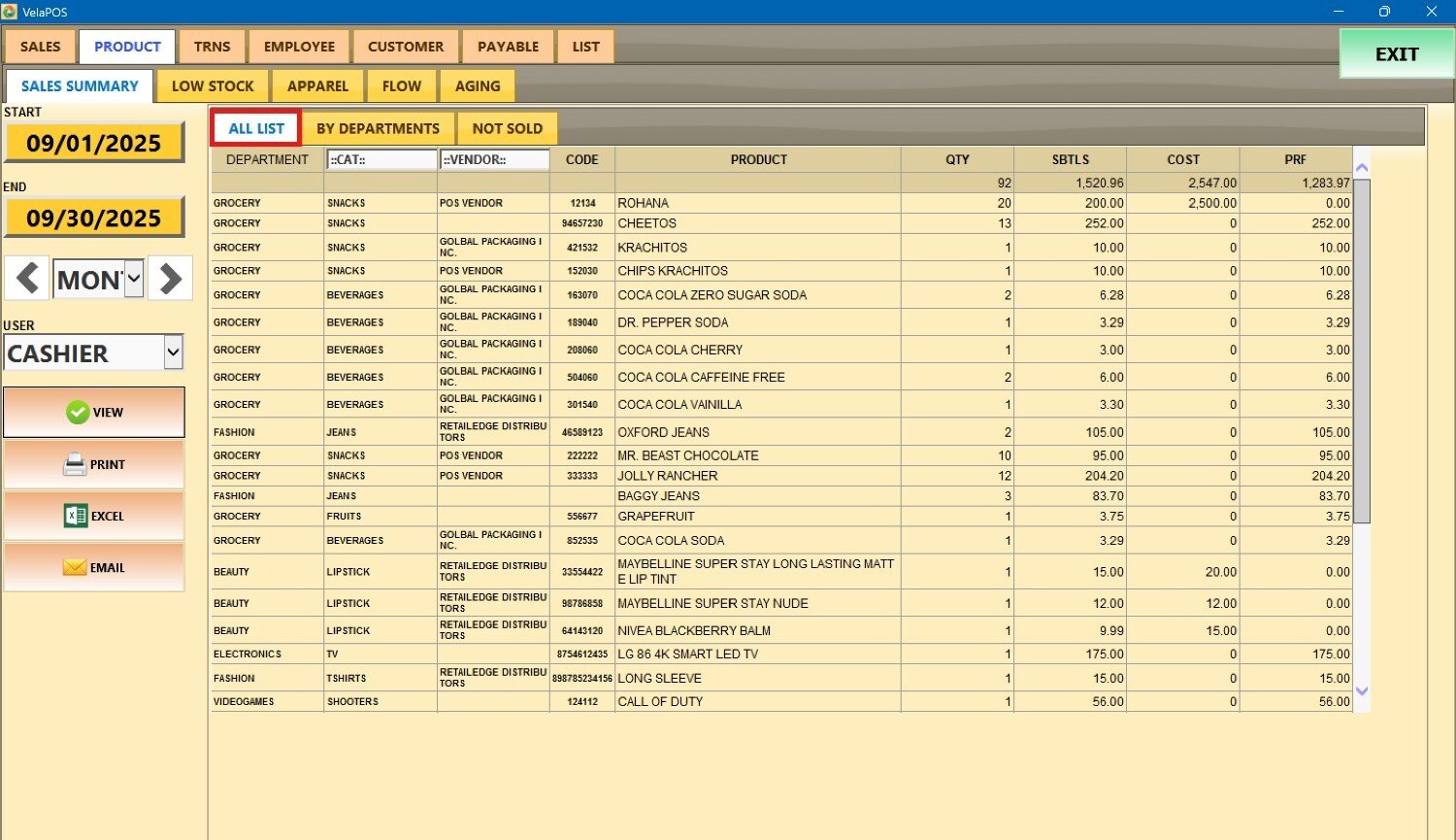This screenshot has width=1456, height=840.
Task: Switch to the LOW STOCK tab
Action: [213, 86]
